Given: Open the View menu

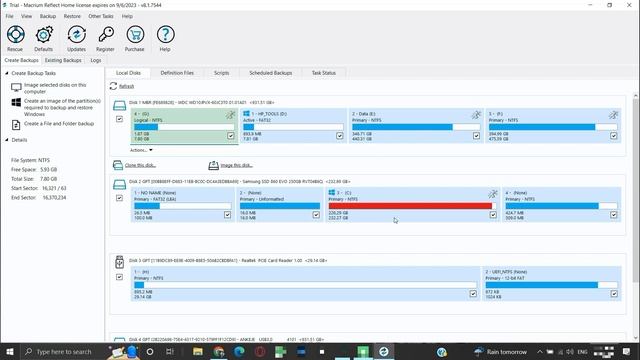Looking at the screenshot, I should pyautogui.click(x=27, y=16).
